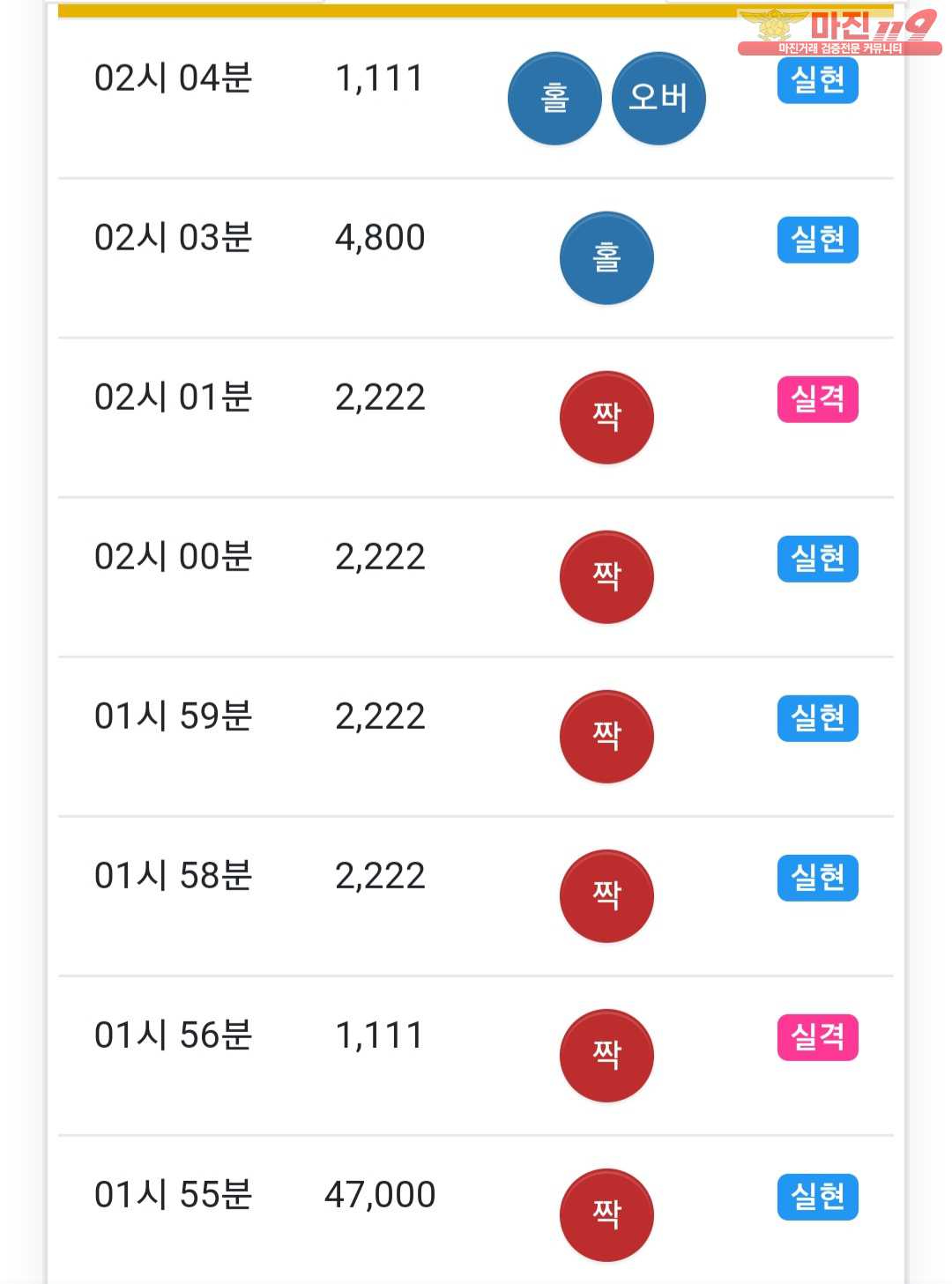Click the 01시 58분 time label

pyautogui.click(x=174, y=876)
